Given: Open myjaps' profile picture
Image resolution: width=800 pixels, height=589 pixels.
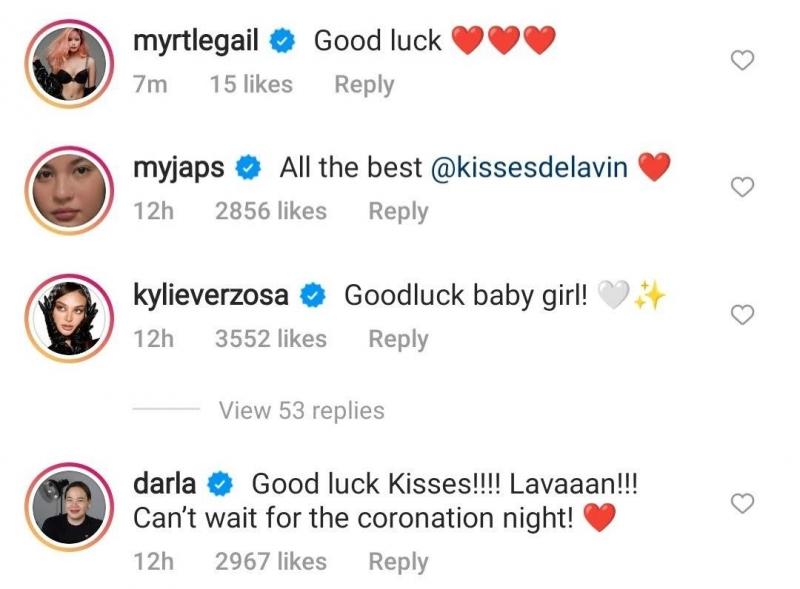Looking at the screenshot, I should point(69,190).
